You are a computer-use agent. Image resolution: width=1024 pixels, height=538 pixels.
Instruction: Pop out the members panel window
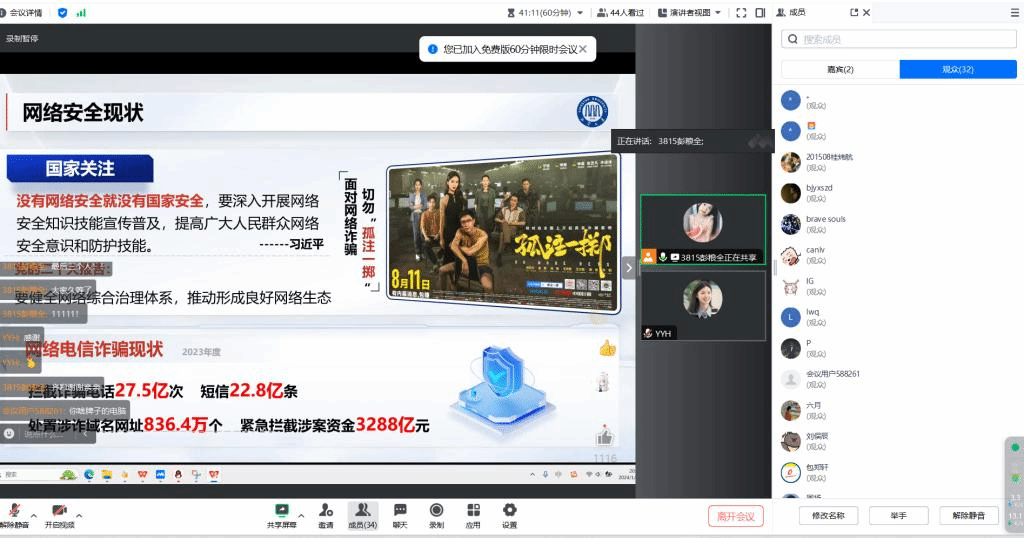(x=854, y=12)
